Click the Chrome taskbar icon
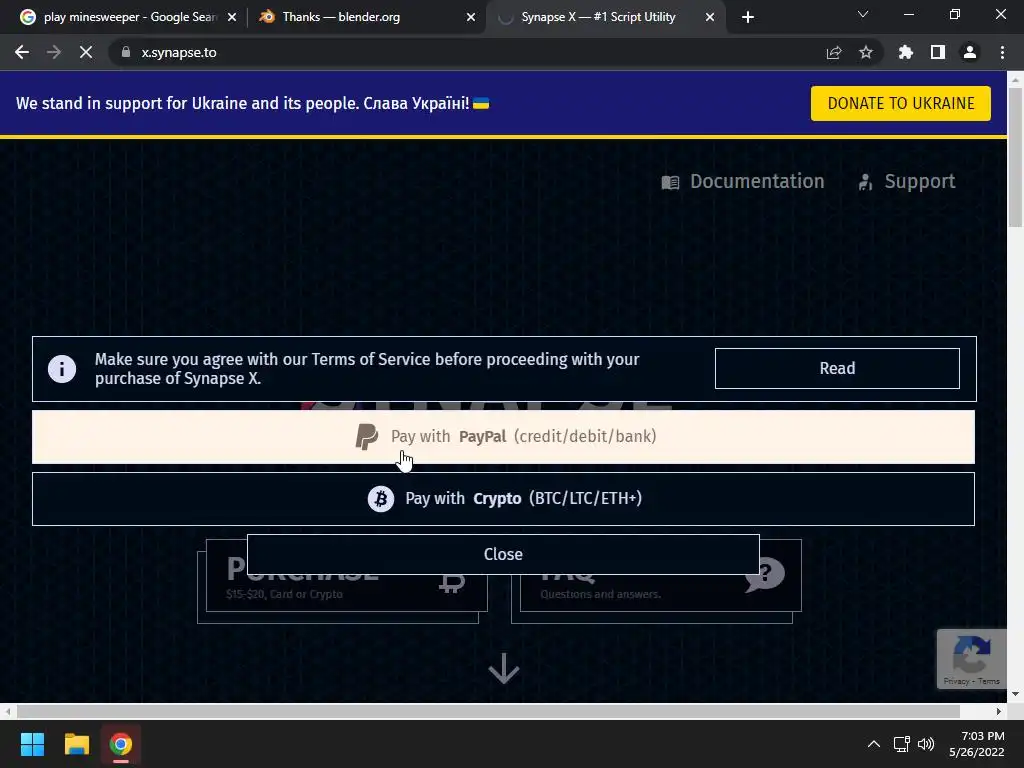1024x768 pixels. pos(121,744)
